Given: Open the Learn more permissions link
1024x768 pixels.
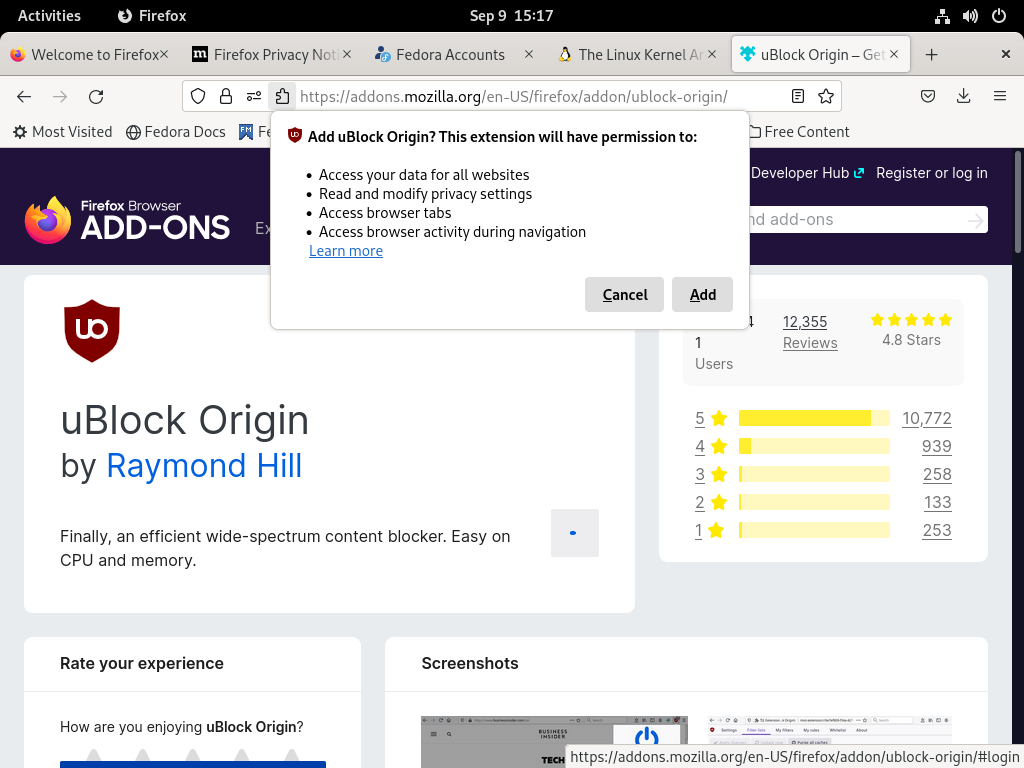Looking at the screenshot, I should click(345, 251).
